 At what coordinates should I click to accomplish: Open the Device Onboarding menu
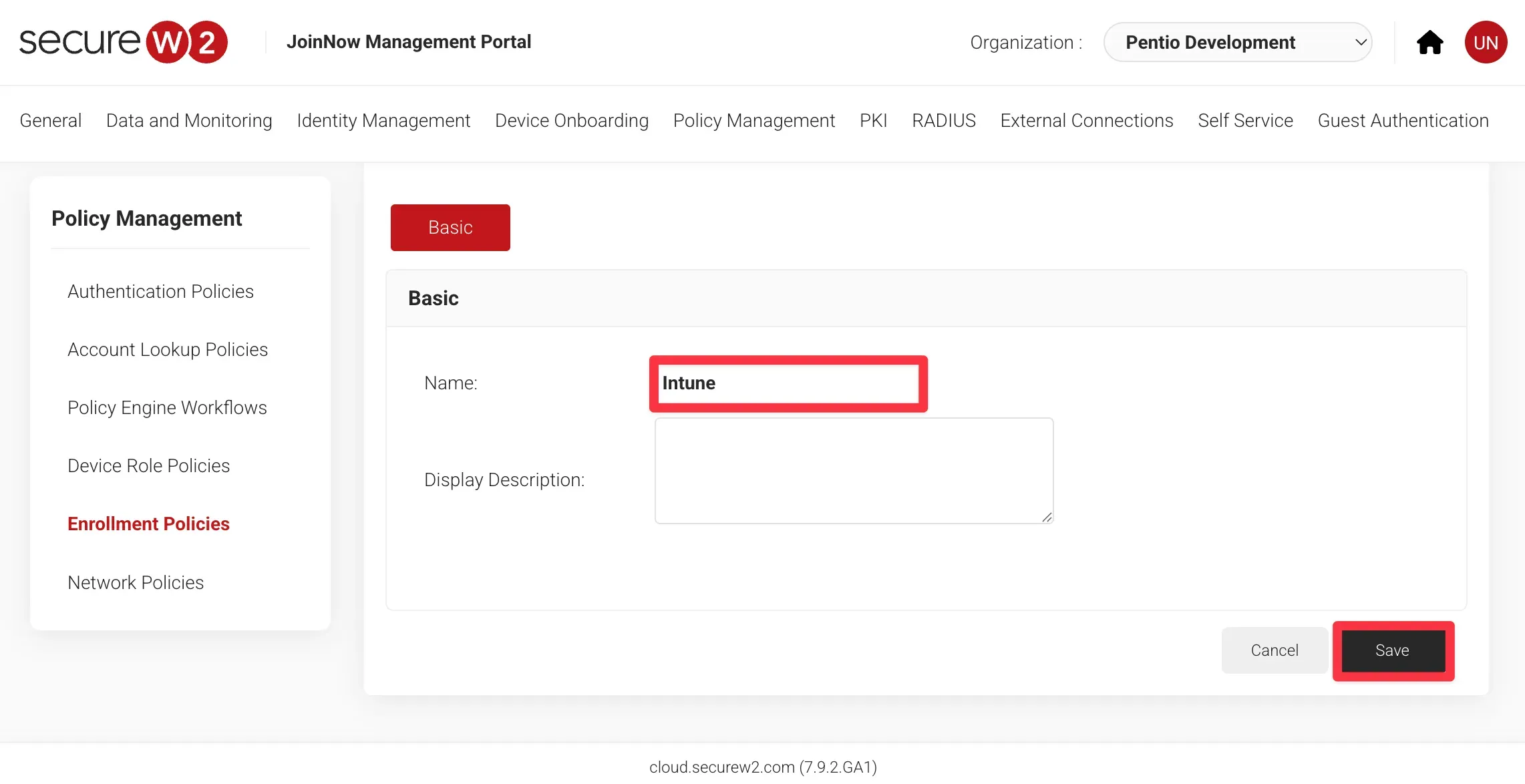point(571,121)
